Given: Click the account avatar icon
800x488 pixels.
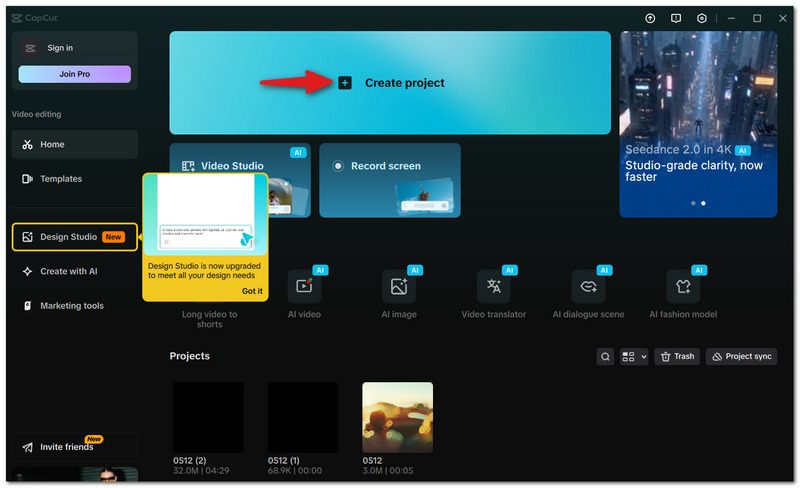Looking at the screenshot, I should click(30, 48).
